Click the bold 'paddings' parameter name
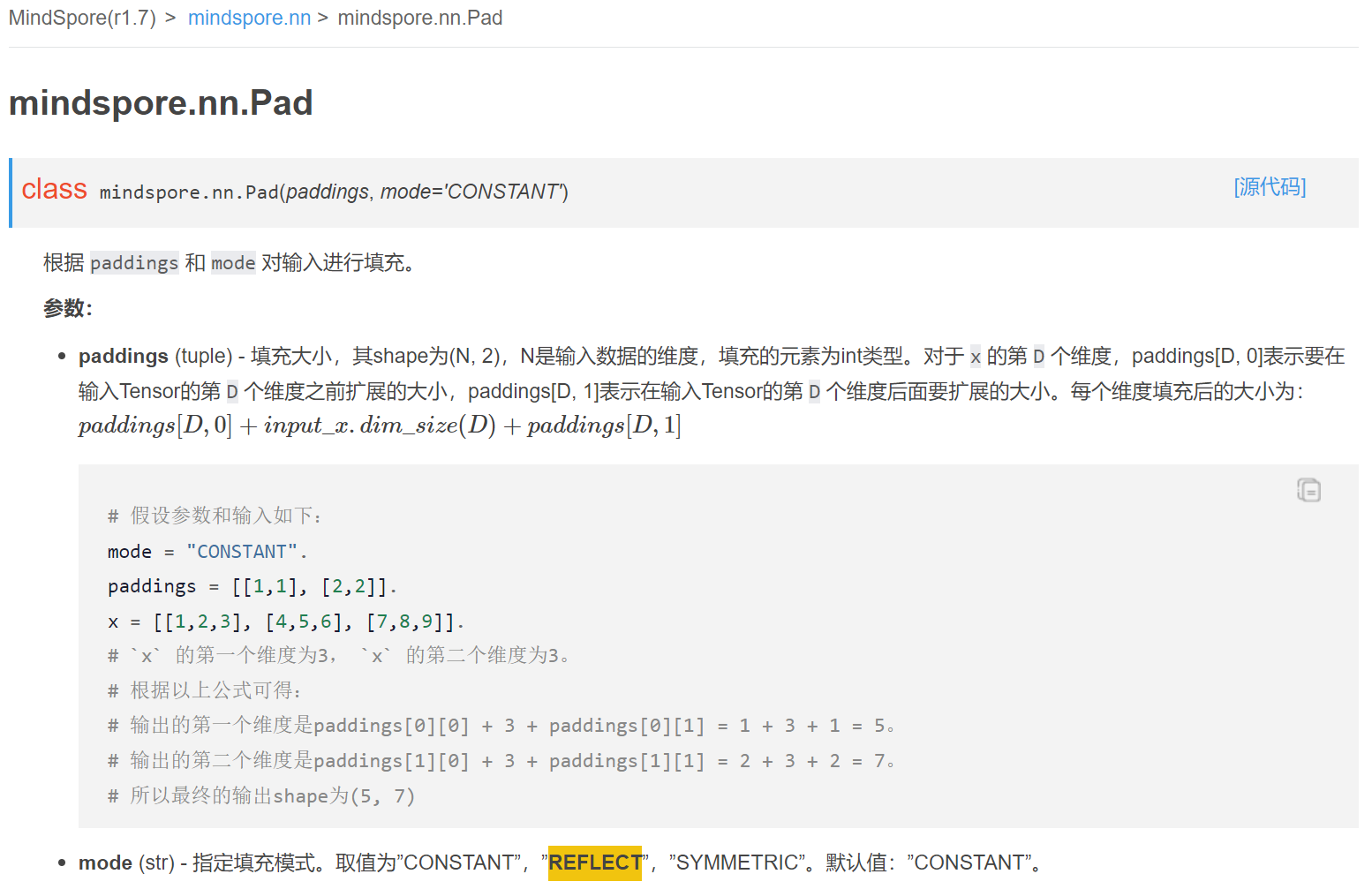Screen dimensions: 1372x889 [124, 356]
